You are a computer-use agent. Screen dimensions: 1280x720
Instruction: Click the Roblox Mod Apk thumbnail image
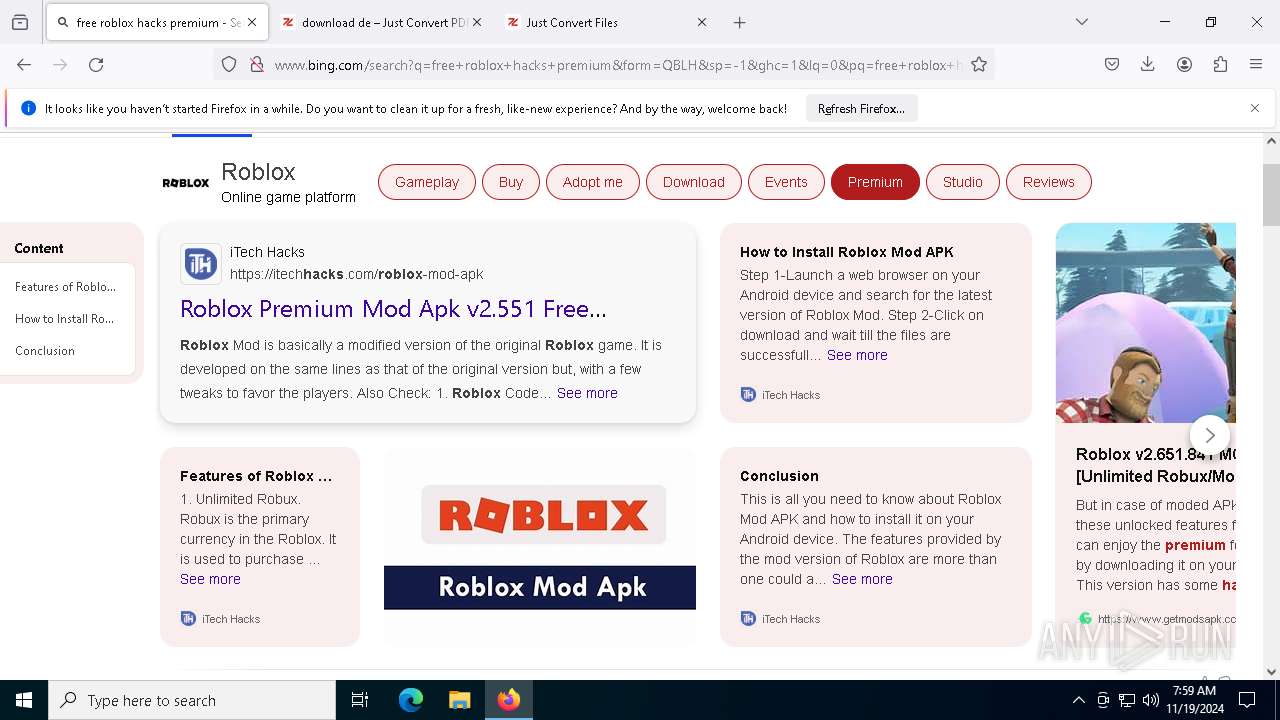tap(540, 546)
